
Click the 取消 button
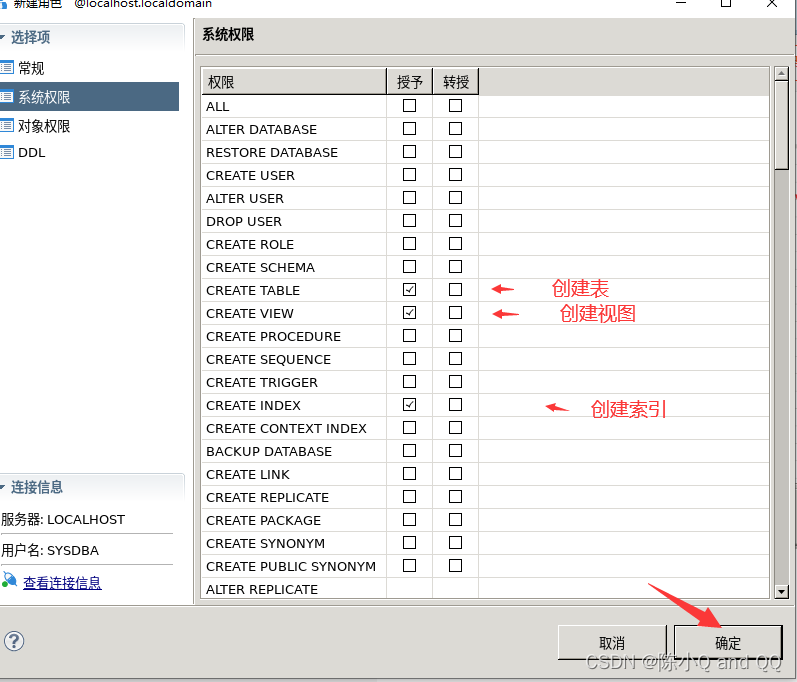[x=612, y=643]
